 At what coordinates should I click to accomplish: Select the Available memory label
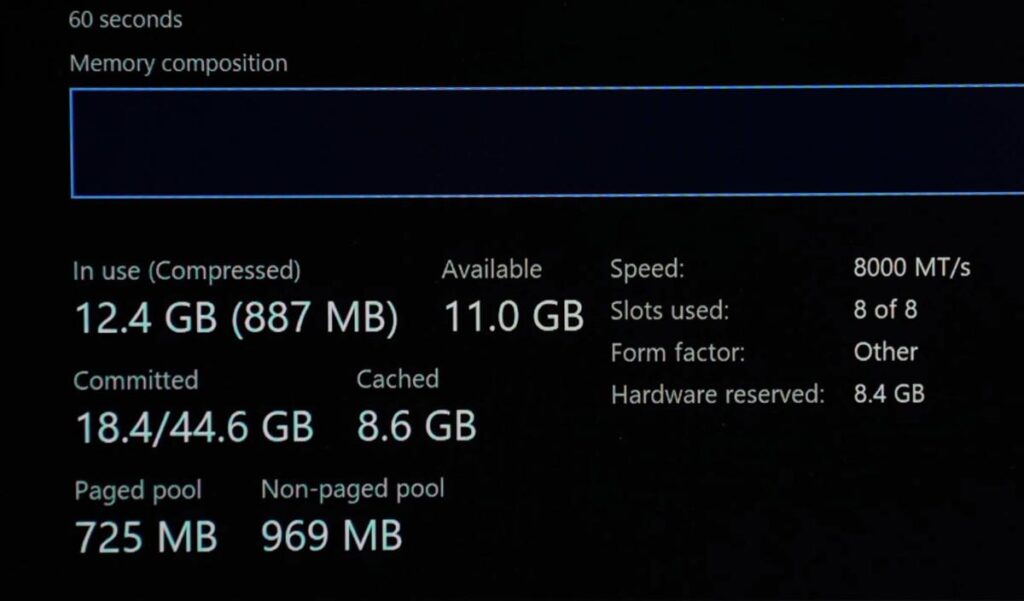(492, 270)
